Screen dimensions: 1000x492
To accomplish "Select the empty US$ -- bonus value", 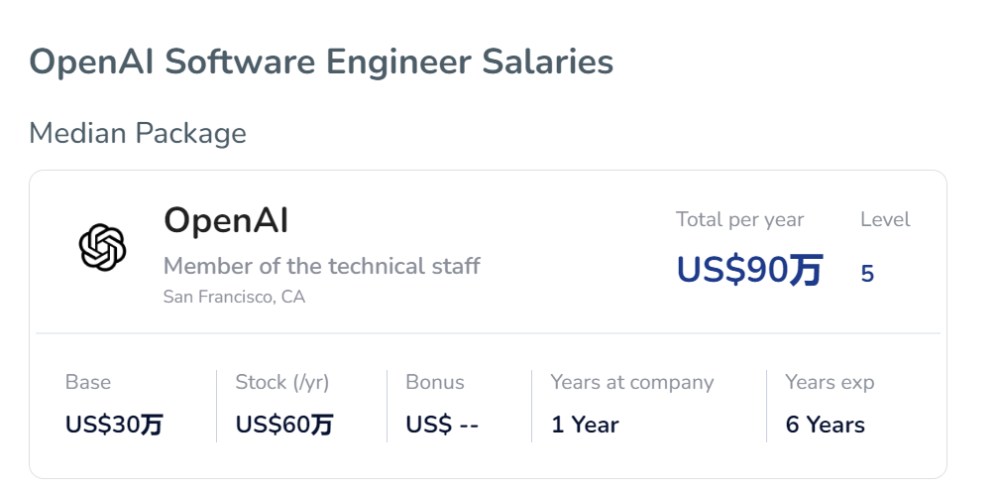I will tap(442, 424).
